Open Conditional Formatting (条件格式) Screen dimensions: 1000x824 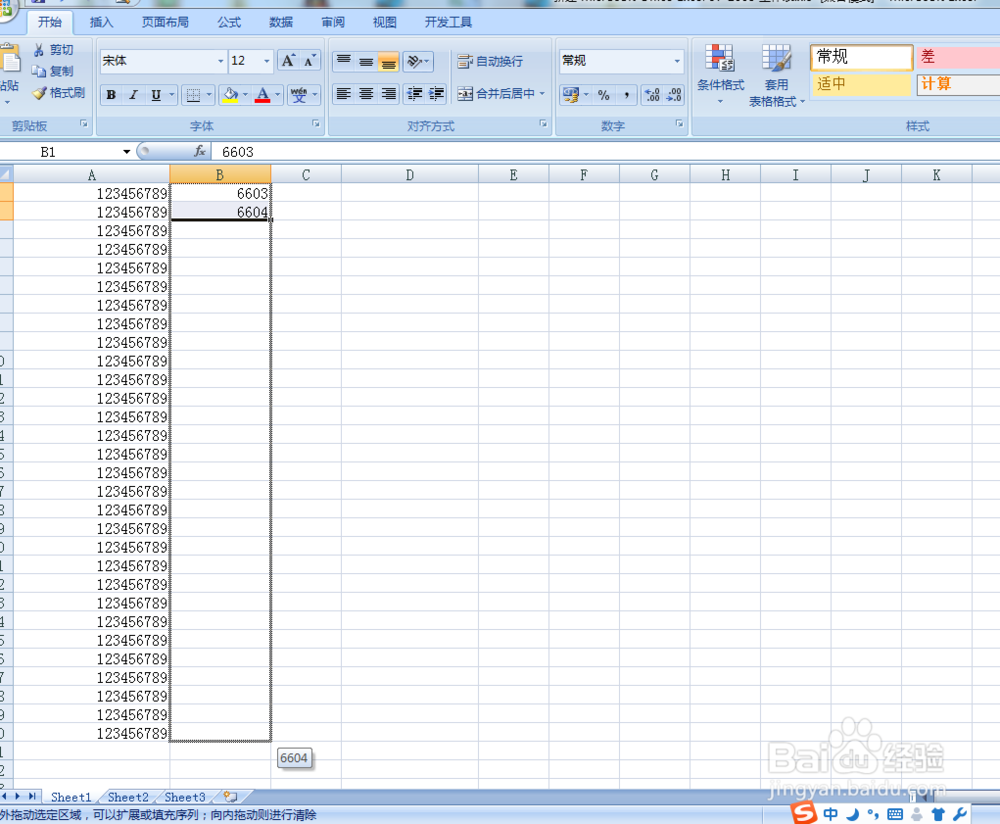[x=720, y=75]
